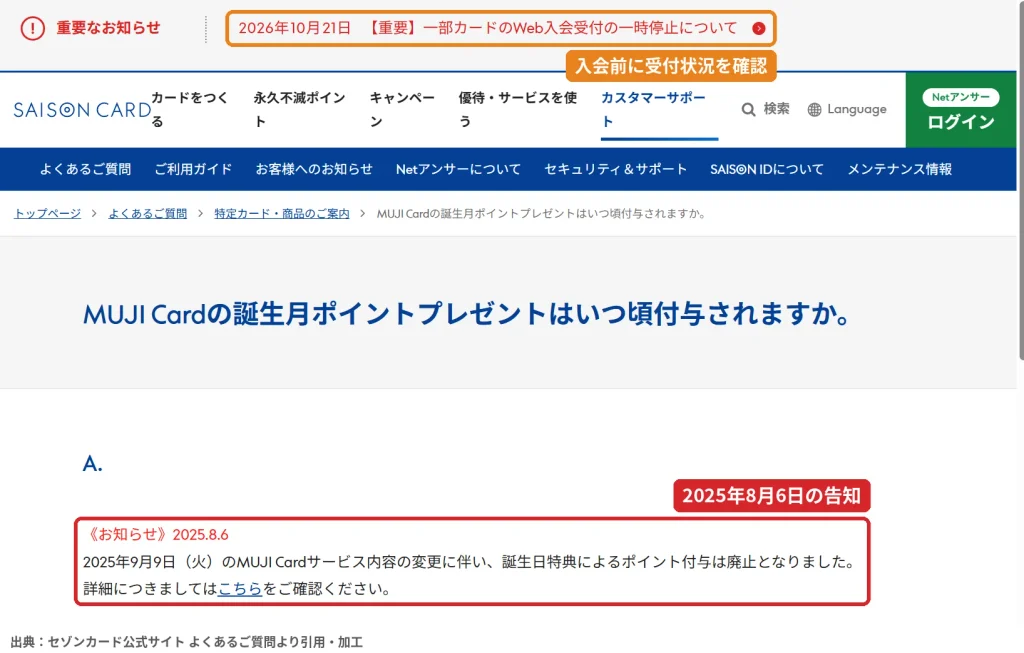Click the 特定カード・商品のご案内 breadcrumb link
Viewport: 1024px width, 653px height.
pyautogui.click(x=281, y=214)
